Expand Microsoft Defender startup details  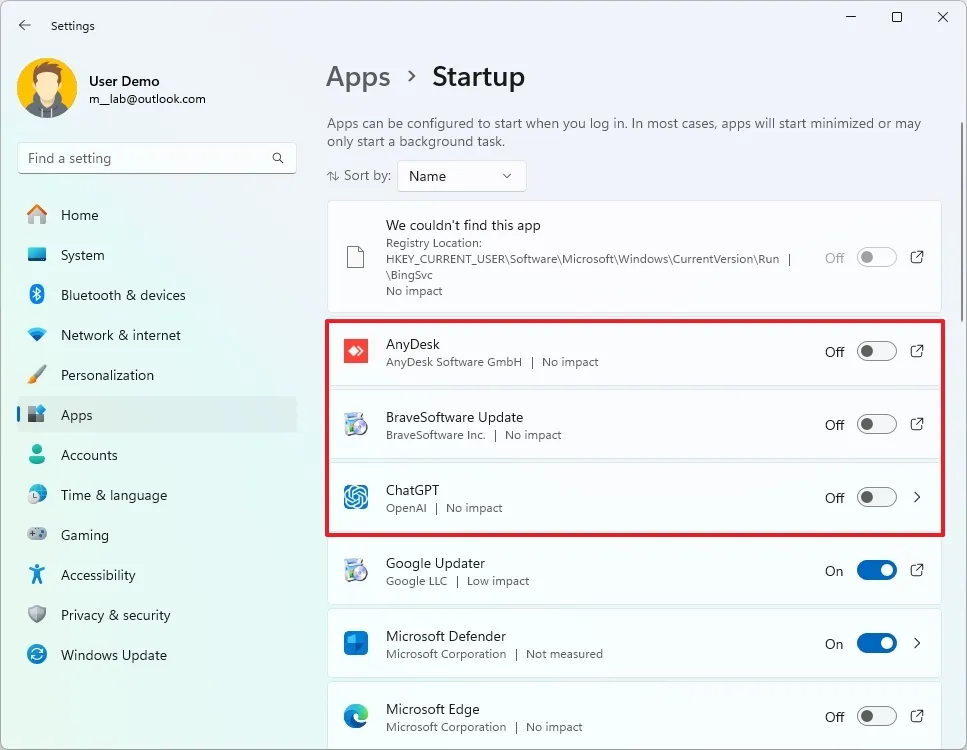(x=916, y=643)
